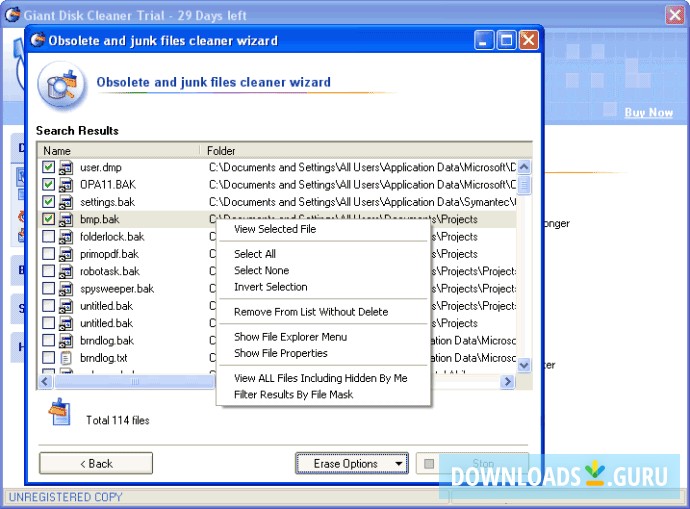
Task: Click the vertical scrollbar up arrow
Action: click(524, 167)
